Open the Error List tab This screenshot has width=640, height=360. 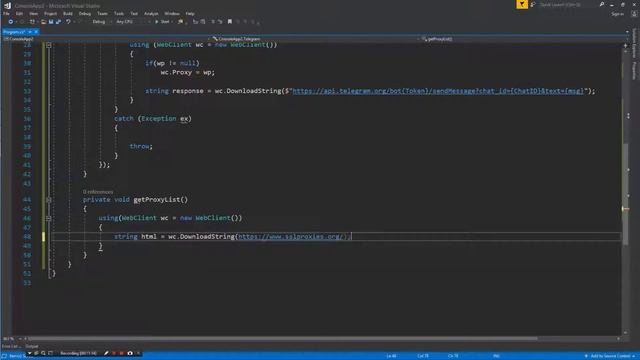pos(10,347)
